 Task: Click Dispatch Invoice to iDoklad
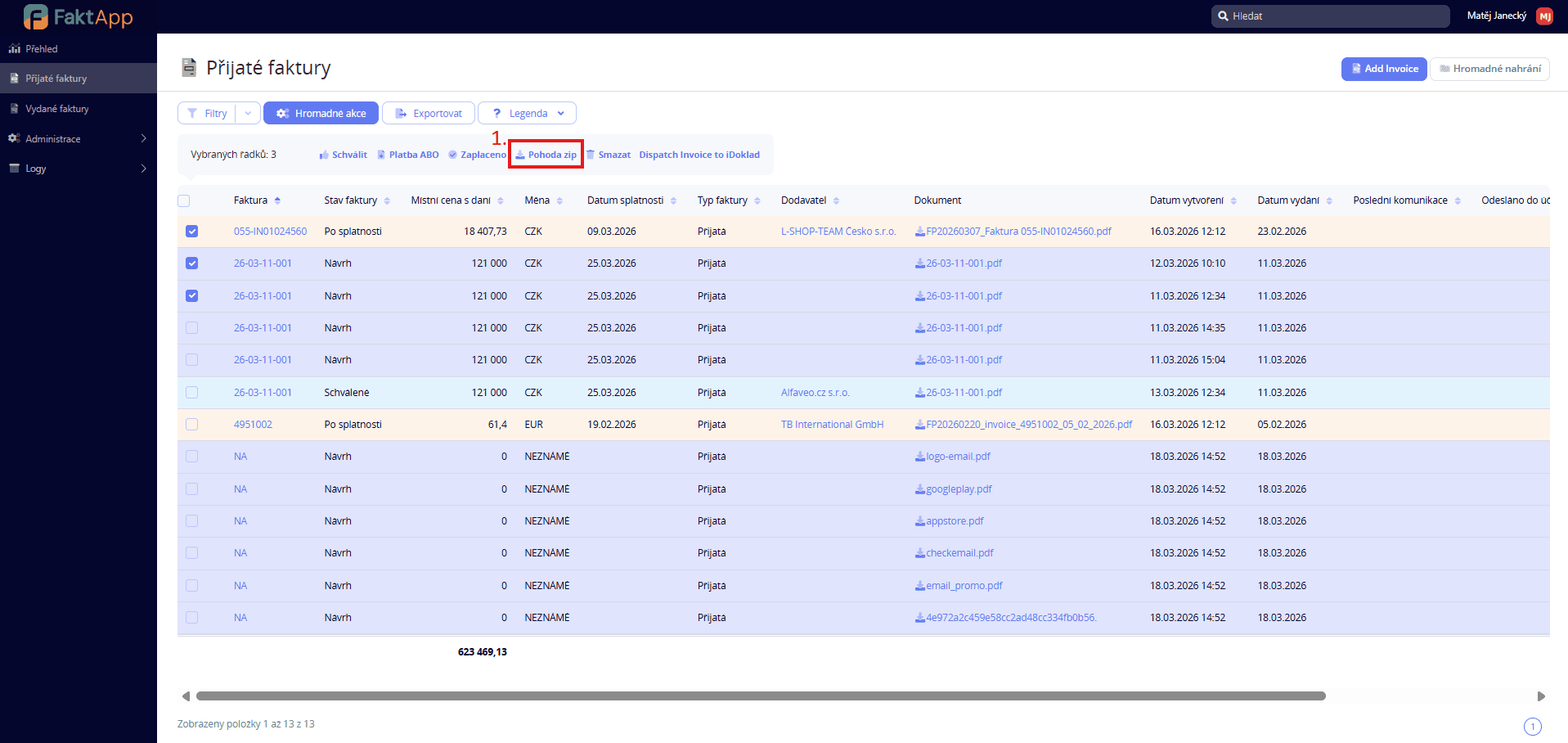pyautogui.click(x=699, y=155)
